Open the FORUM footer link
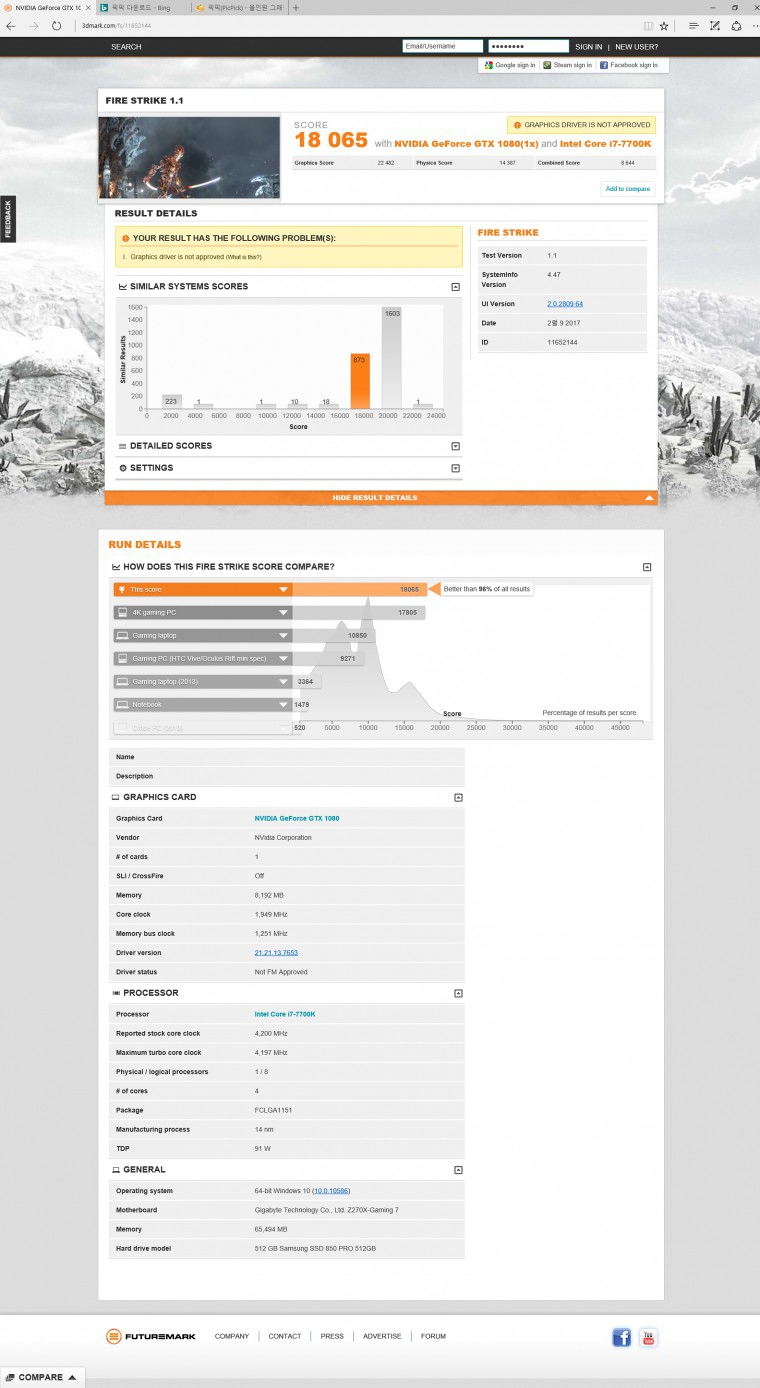Screen dimensions: 760x1388 (433, 1336)
